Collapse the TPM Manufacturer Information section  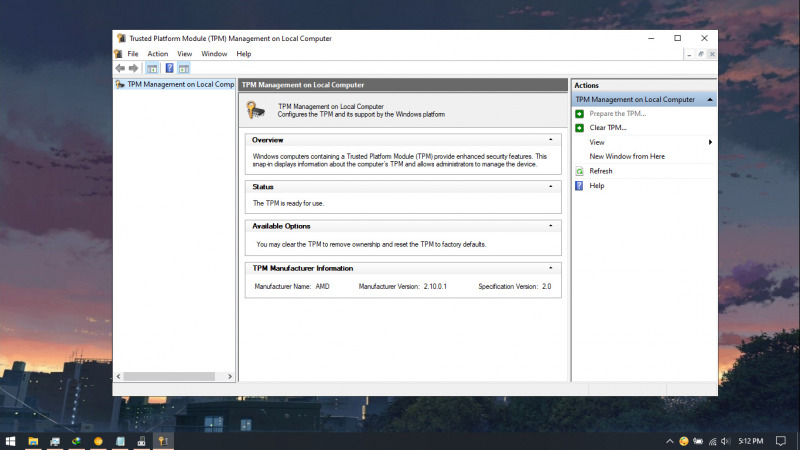[x=551, y=268]
